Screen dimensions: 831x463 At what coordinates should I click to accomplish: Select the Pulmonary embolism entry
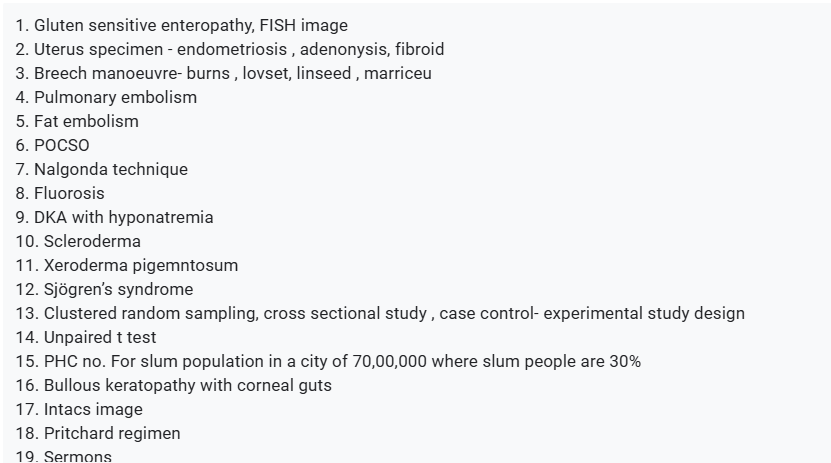106,97
